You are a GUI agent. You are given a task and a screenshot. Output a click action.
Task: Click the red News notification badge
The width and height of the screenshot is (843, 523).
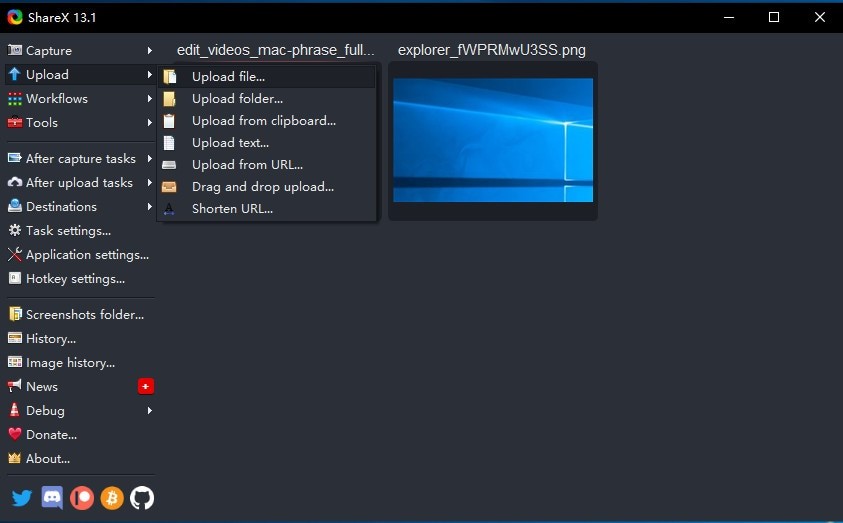pos(146,386)
